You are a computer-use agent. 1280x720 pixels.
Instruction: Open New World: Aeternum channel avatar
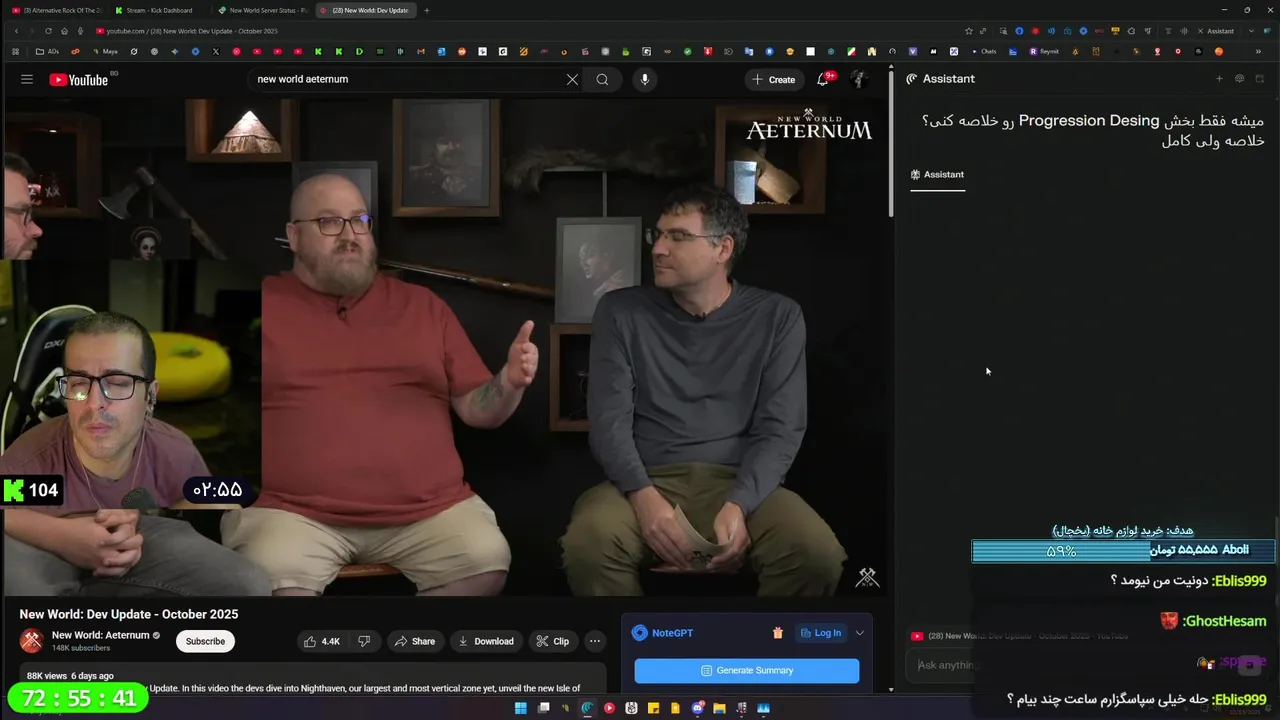31,641
